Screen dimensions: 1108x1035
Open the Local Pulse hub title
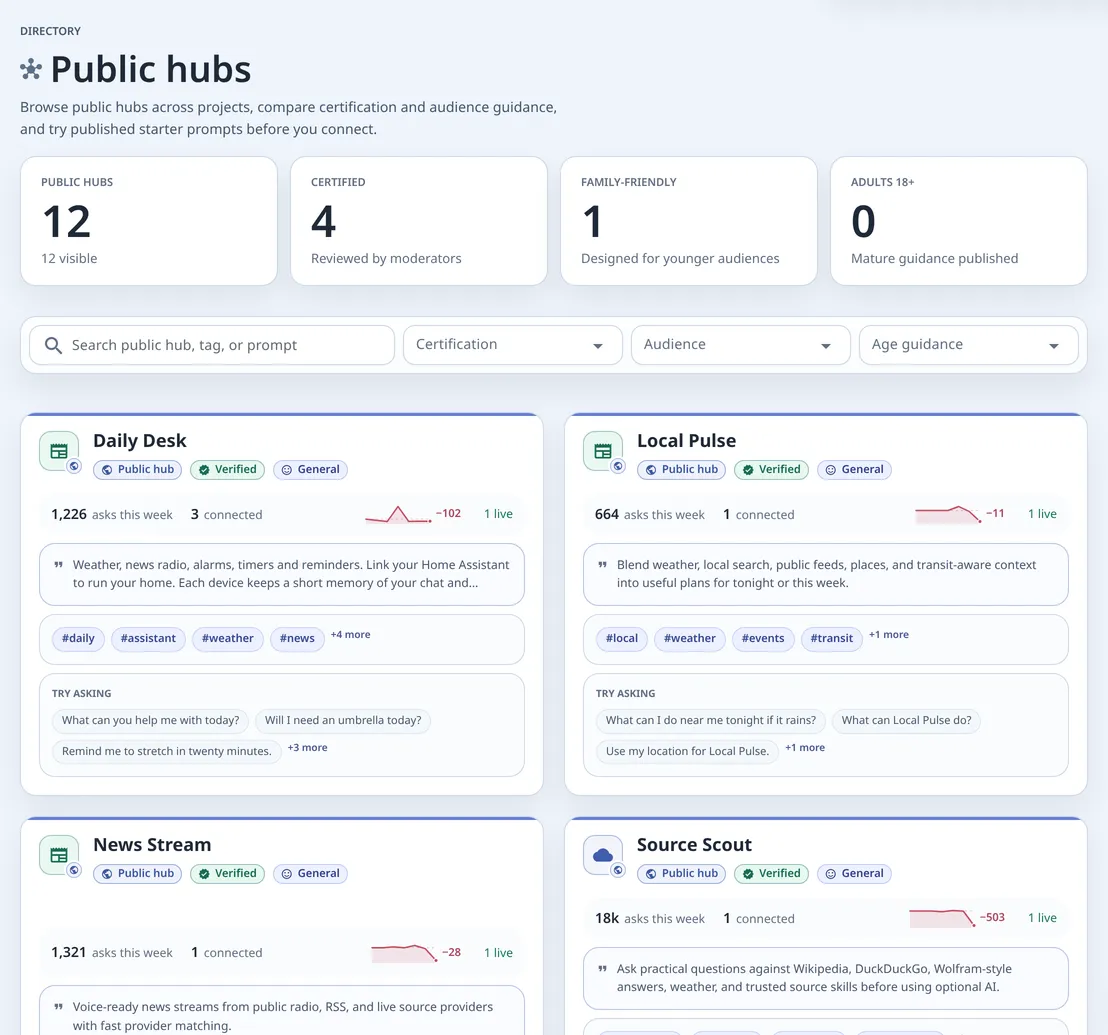coord(686,441)
